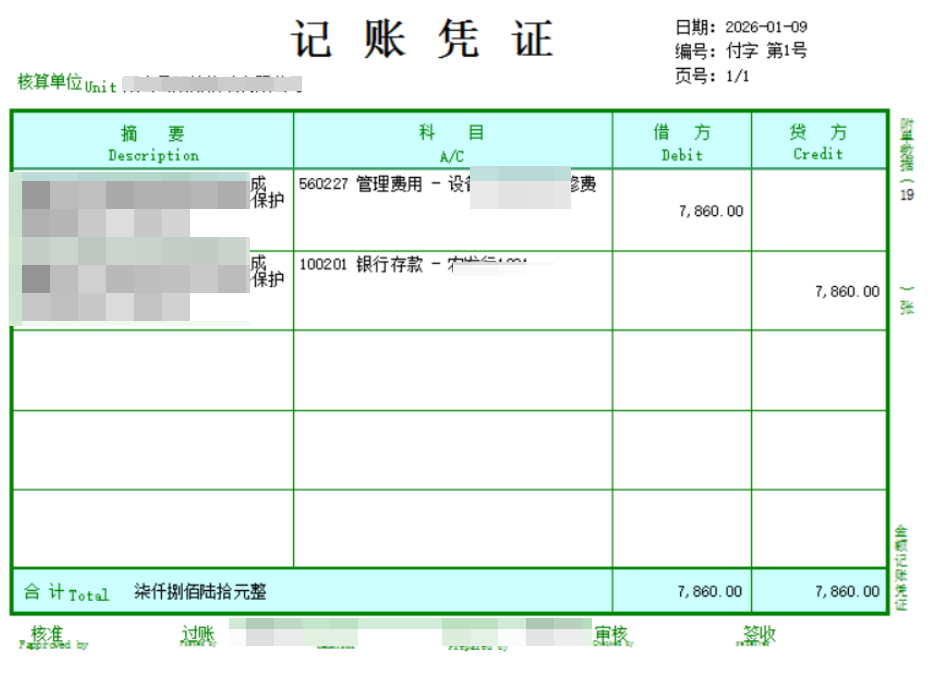The width and height of the screenshot is (931, 682).
Task: Click the second row credit amount 7,860.00
Action: click(847, 291)
